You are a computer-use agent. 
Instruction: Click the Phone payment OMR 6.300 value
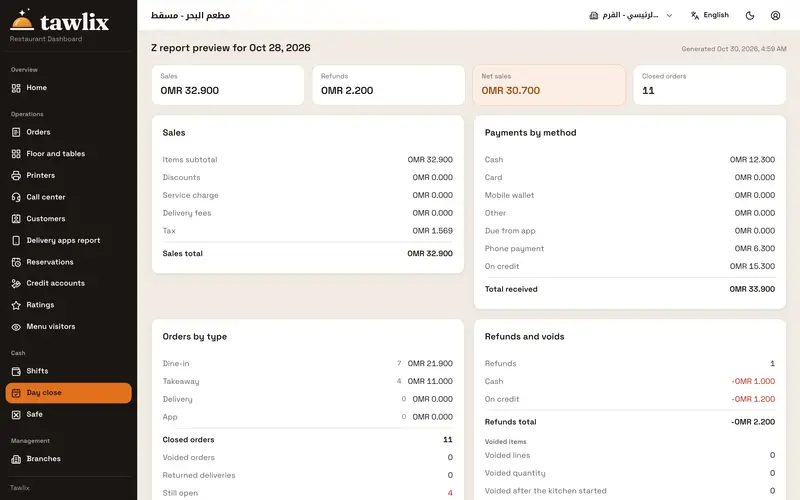click(755, 248)
